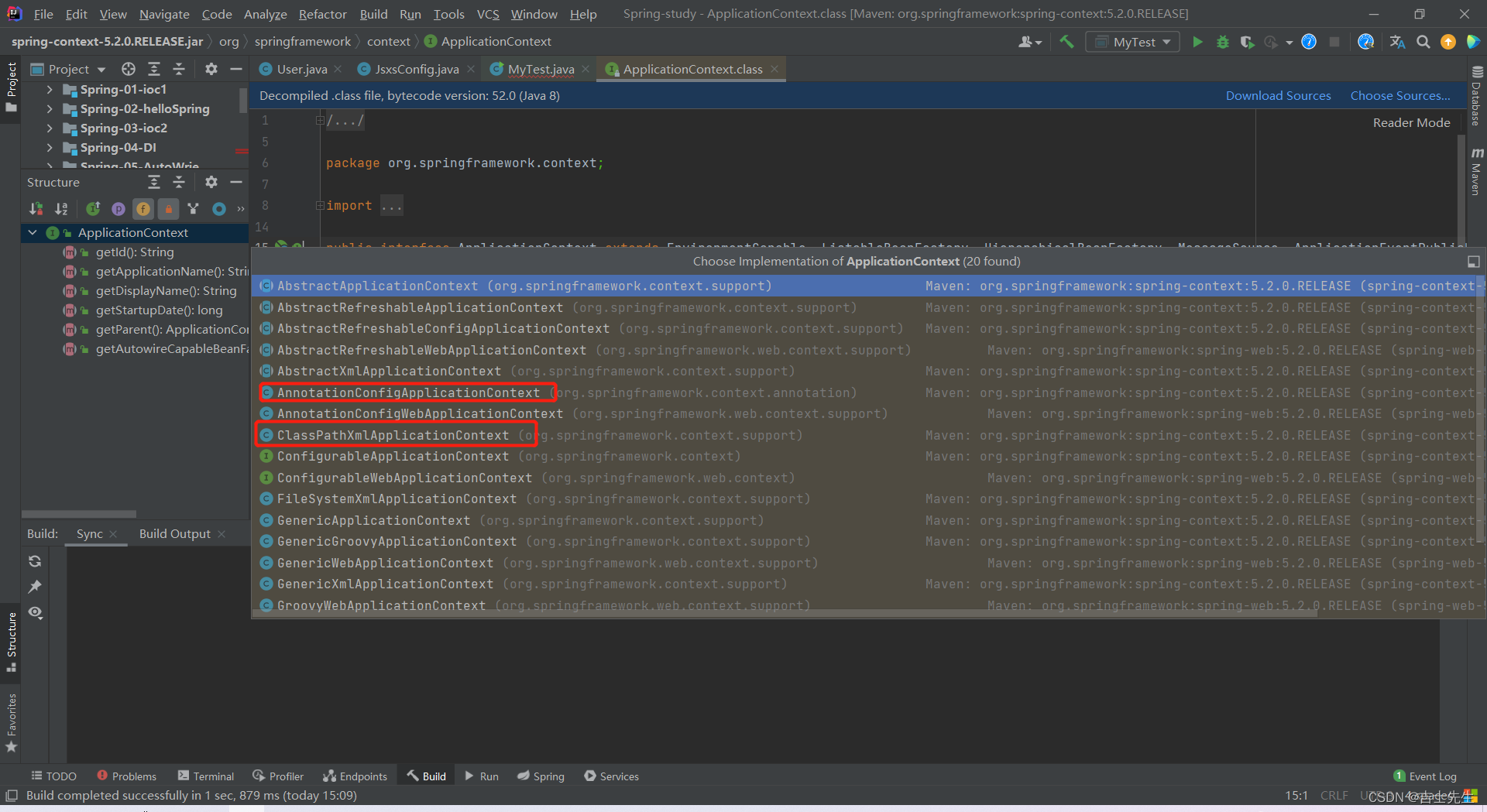Image resolution: width=1487 pixels, height=812 pixels.
Task: Switch to the JsxsConfig.java tab
Action: [x=417, y=69]
